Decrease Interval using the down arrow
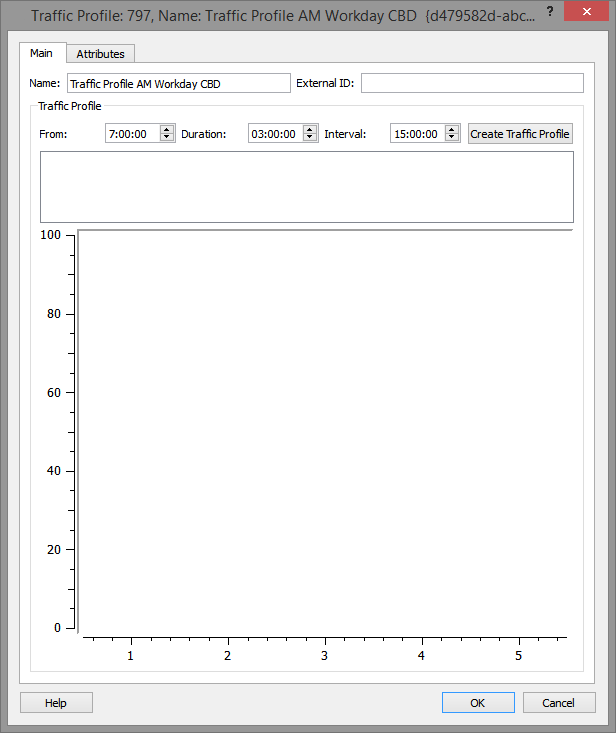 click(452, 138)
